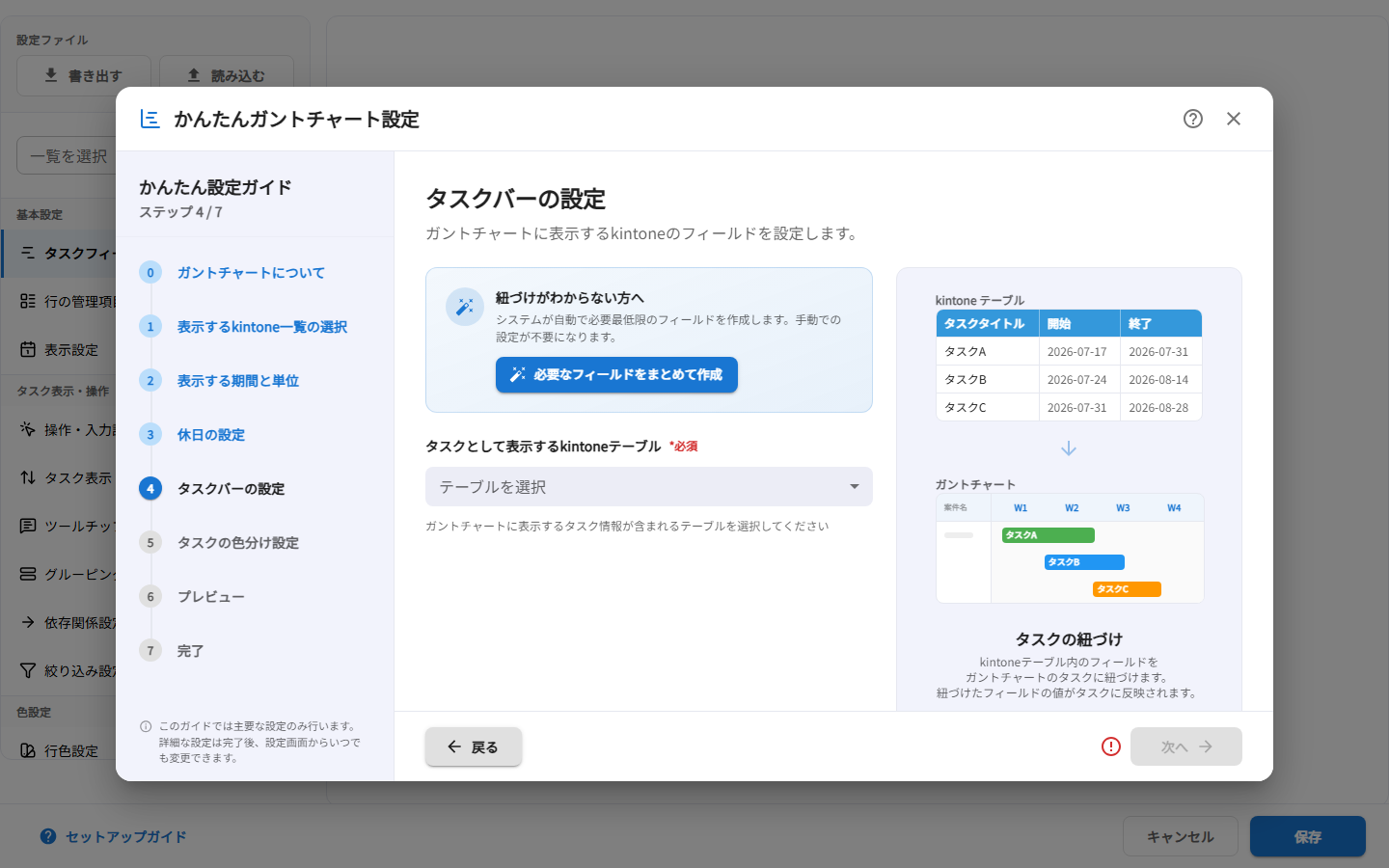Click the red warning icon beside 次へ

[1111, 746]
